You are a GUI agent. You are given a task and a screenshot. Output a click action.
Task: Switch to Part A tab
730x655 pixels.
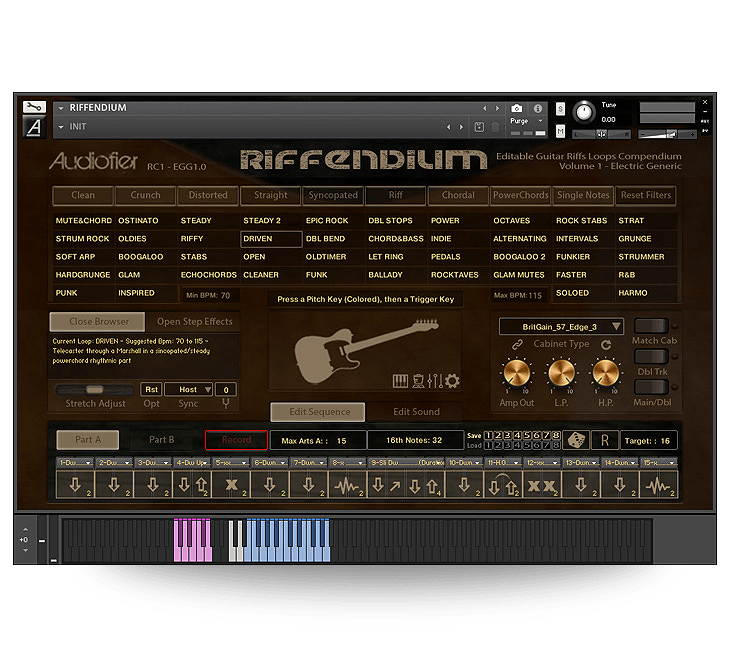(x=88, y=440)
